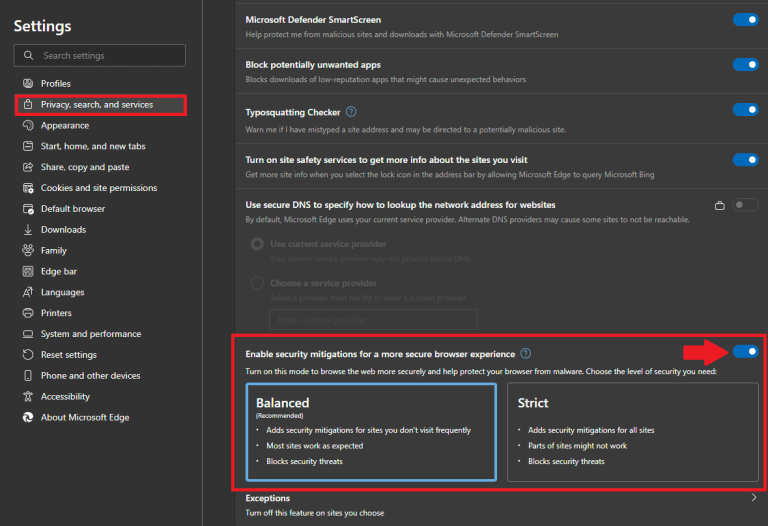Click the Edge bar icon
Screen dimensions: 768x526
(28, 271)
